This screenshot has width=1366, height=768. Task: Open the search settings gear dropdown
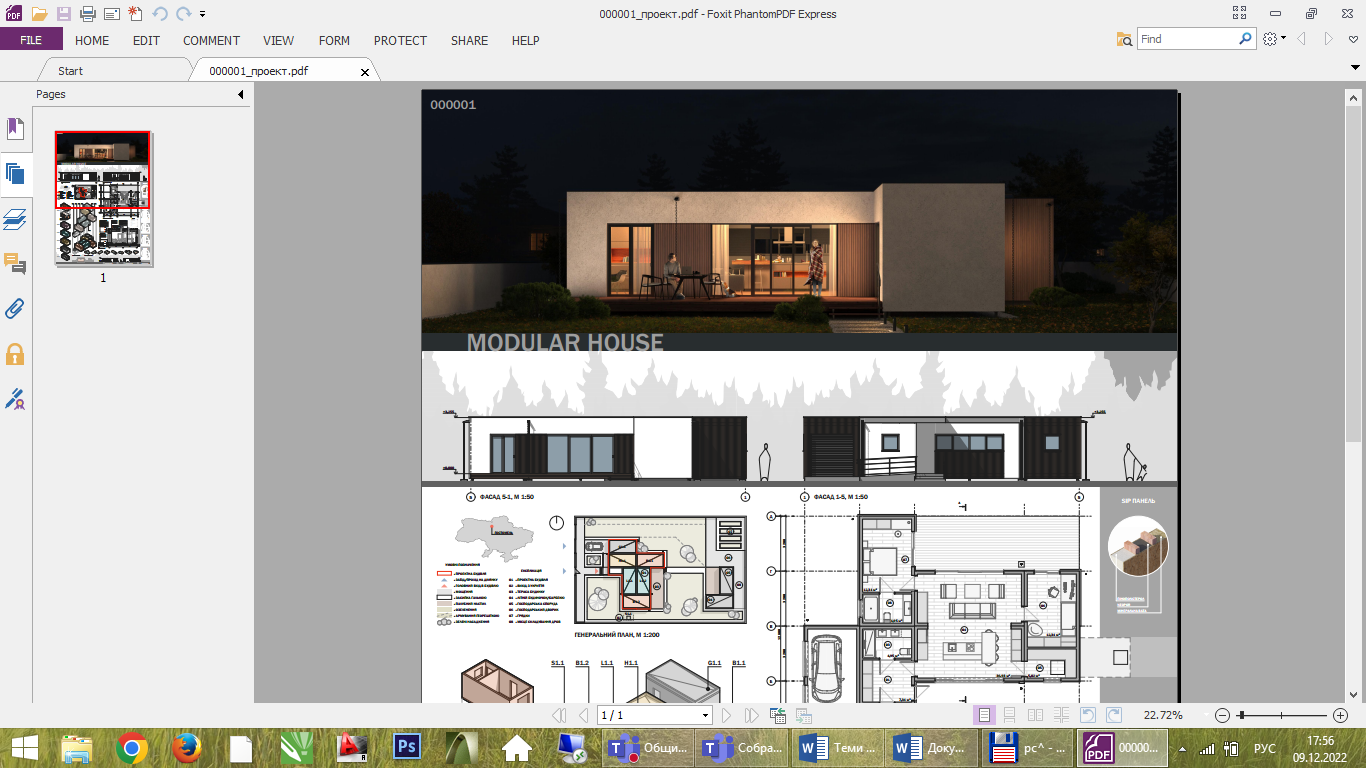pos(1273,39)
